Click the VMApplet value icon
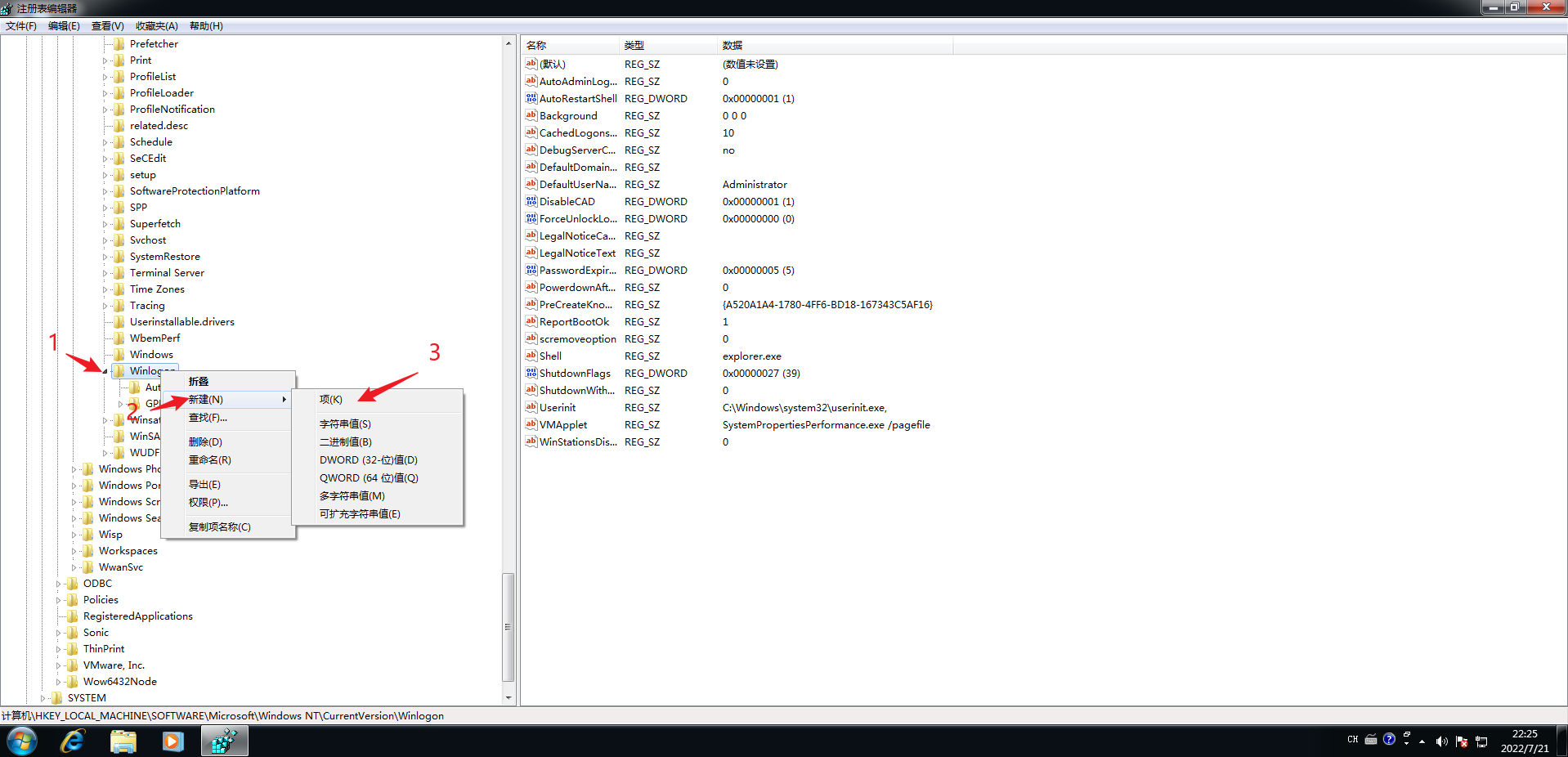The image size is (1568, 757). click(531, 424)
